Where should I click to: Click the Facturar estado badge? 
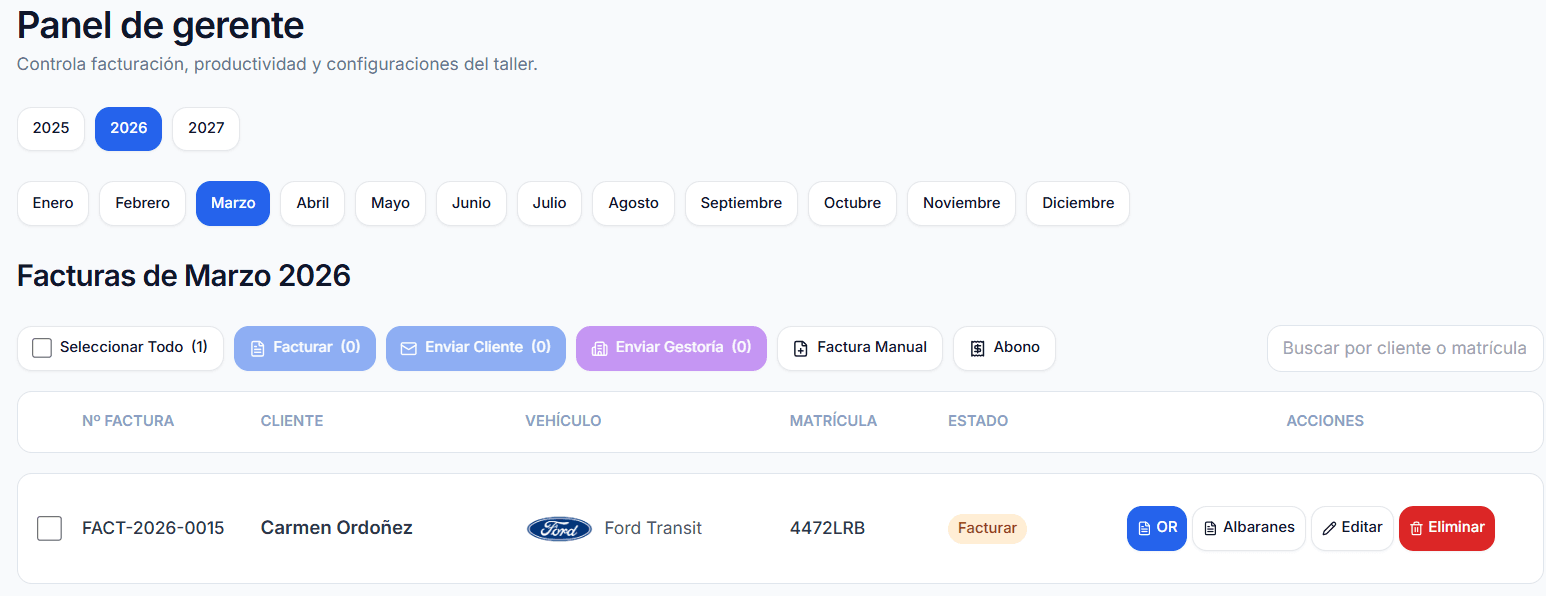[987, 528]
